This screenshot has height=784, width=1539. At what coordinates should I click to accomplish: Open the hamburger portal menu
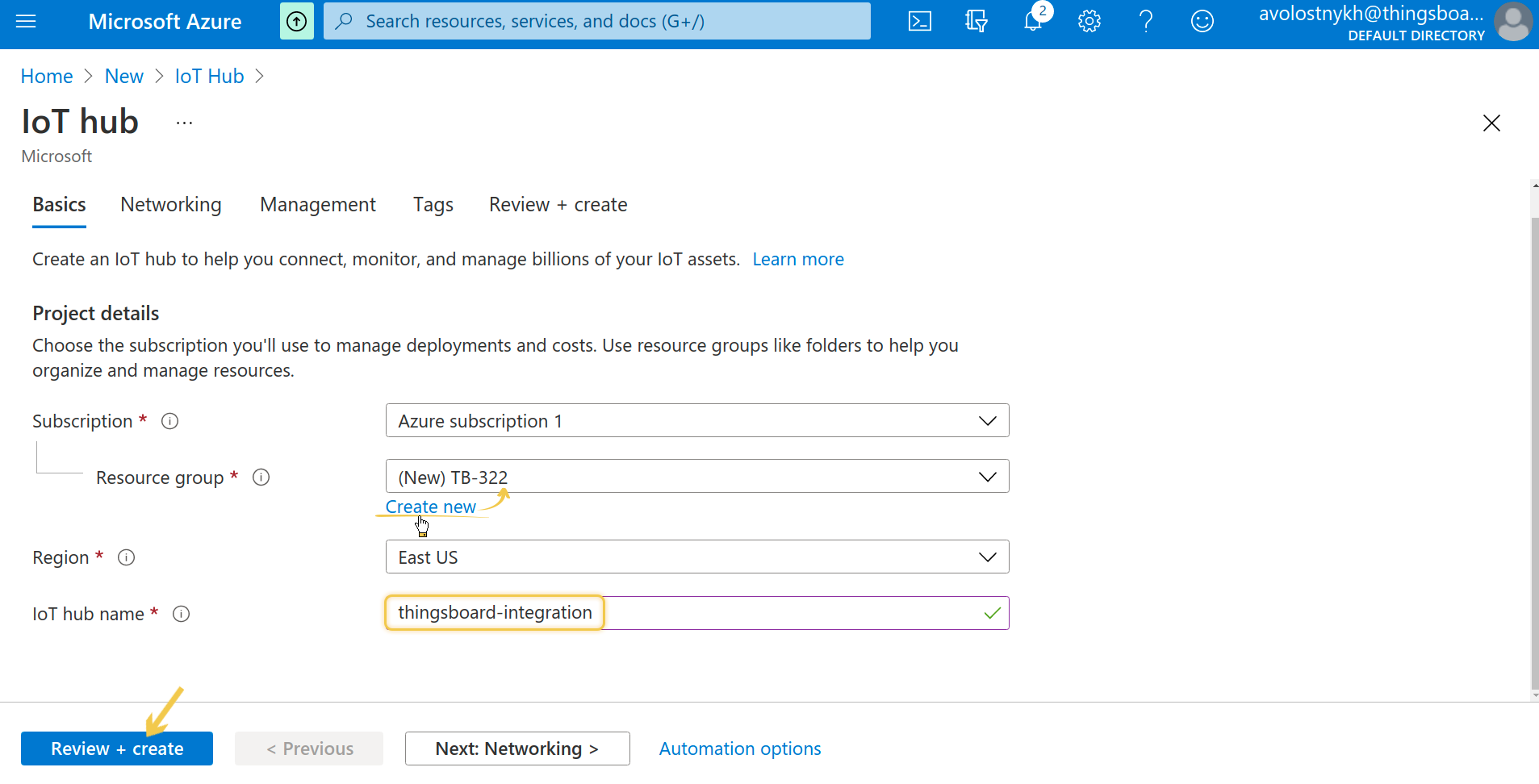click(x=26, y=22)
